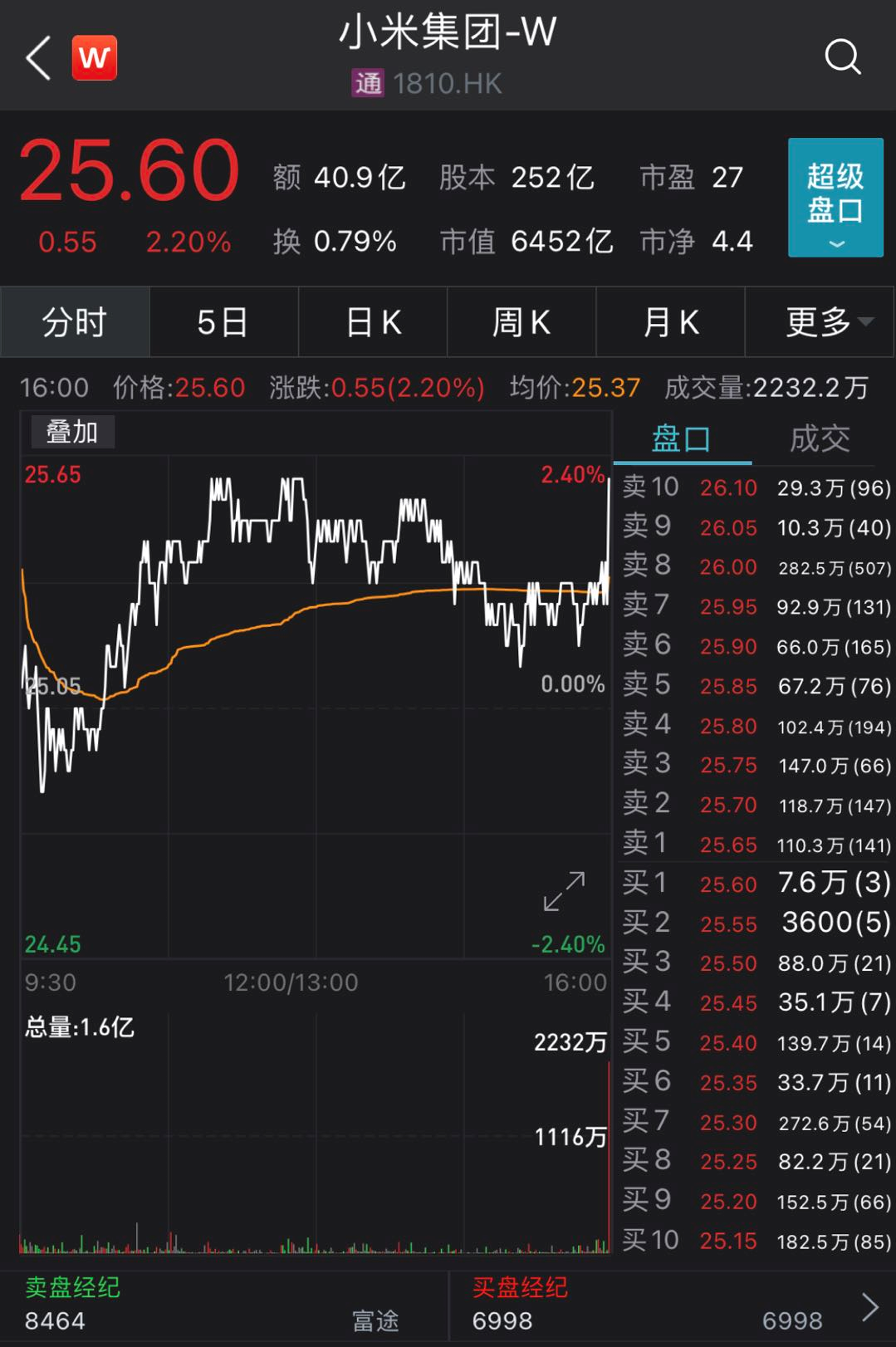Select the 卖8 order row at 26.00
The image size is (896, 1347).
click(x=756, y=566)
